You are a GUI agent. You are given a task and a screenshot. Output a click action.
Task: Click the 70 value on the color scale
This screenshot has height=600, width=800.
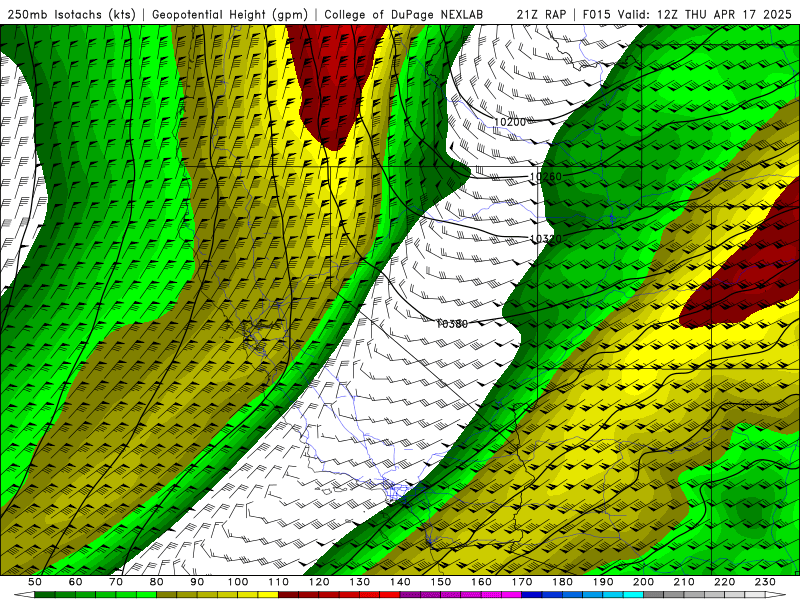pyautogui.click(x=116, y=582)
